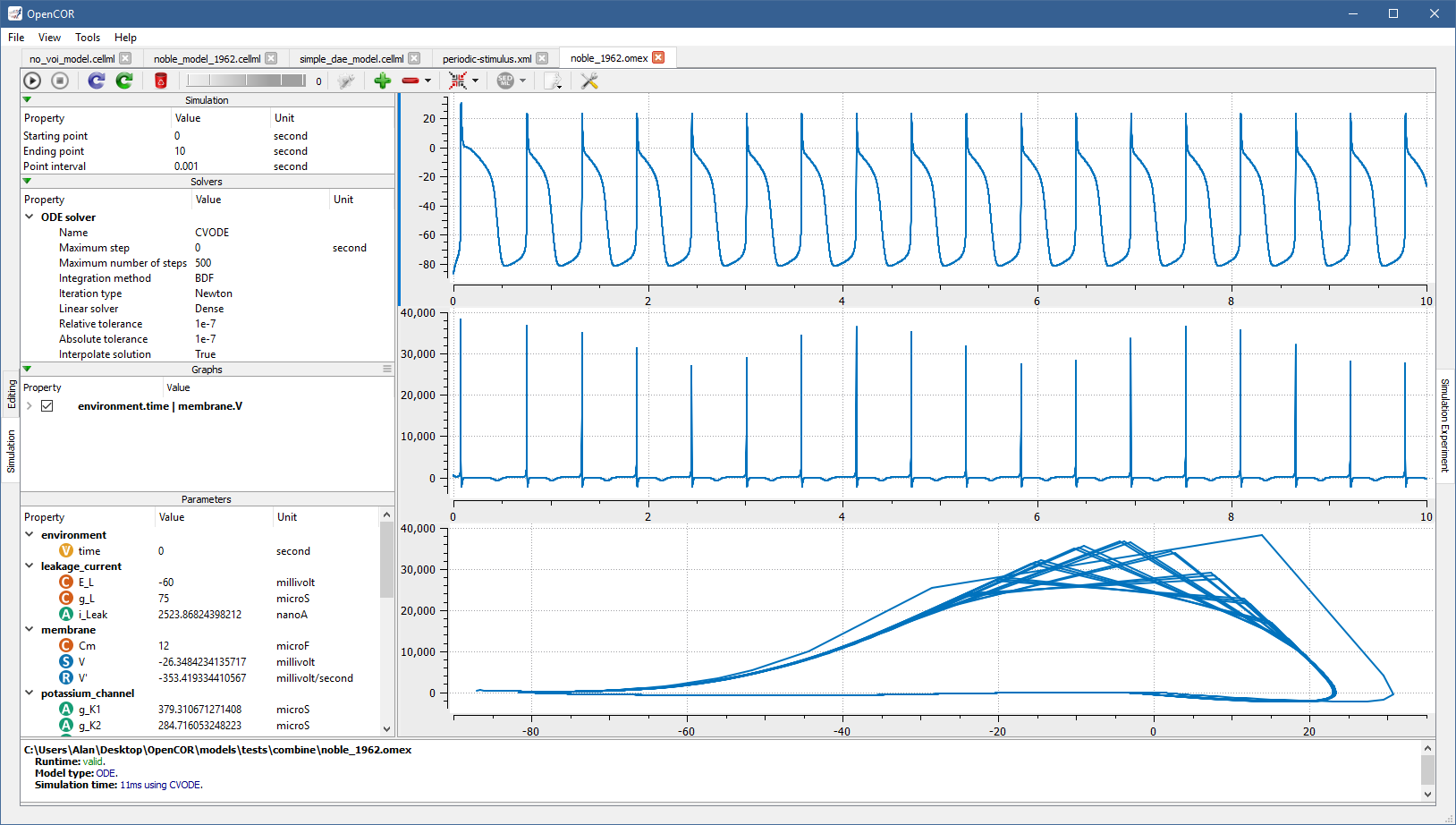Switch to the periodic-stimulus.xml tab
This screenshot has width=1456, height=825.
pos(487,59)
